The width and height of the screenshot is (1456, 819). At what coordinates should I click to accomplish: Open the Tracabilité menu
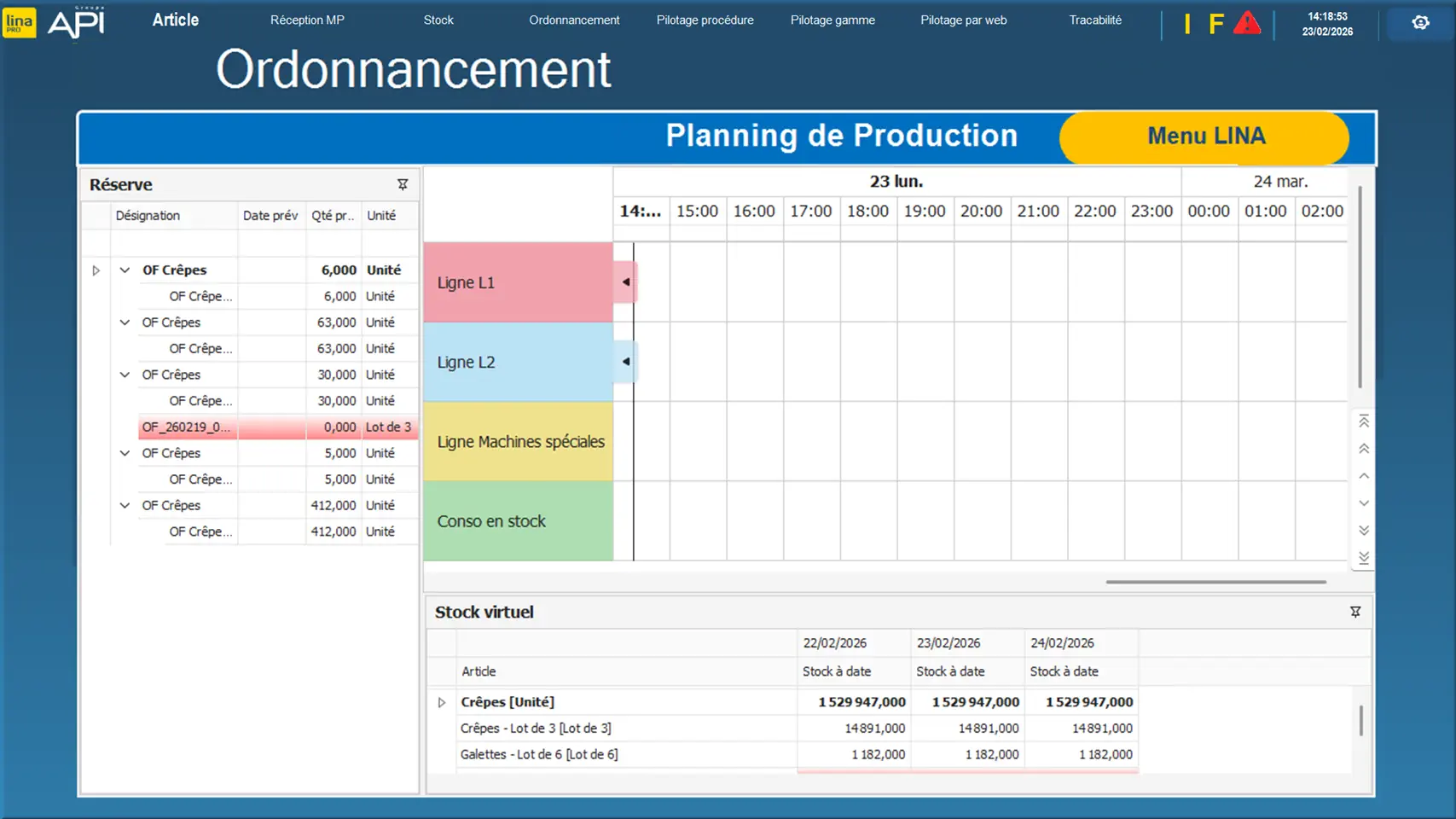click(1095, 20)
